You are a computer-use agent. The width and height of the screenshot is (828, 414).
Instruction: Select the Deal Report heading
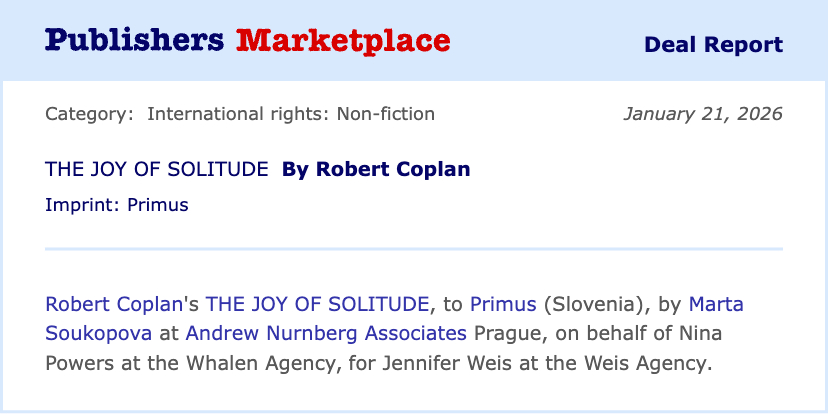click(x=713, y=45)
